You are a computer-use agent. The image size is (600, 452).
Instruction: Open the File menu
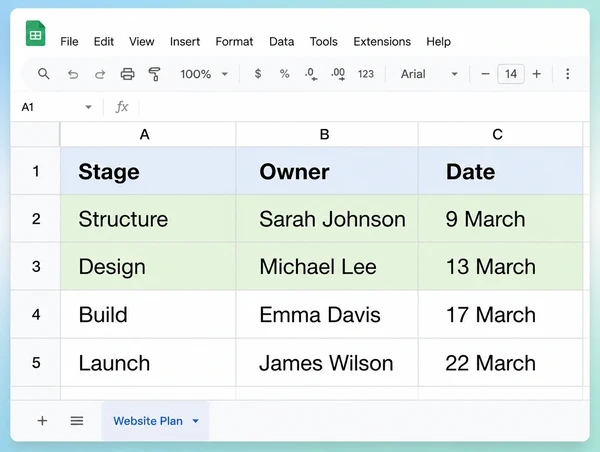point(69,41)
